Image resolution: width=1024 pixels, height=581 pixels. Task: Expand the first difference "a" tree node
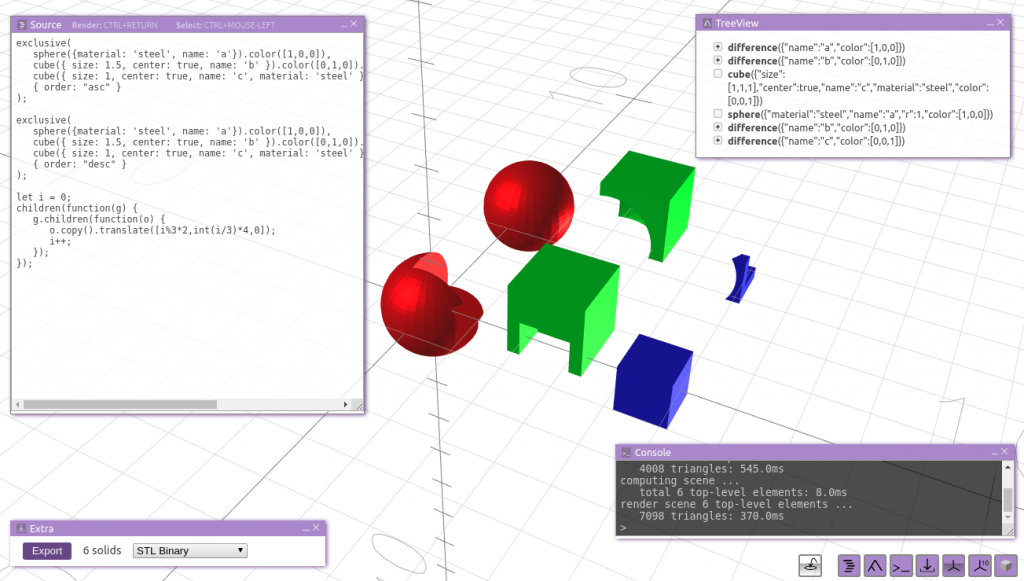(717, 47)
